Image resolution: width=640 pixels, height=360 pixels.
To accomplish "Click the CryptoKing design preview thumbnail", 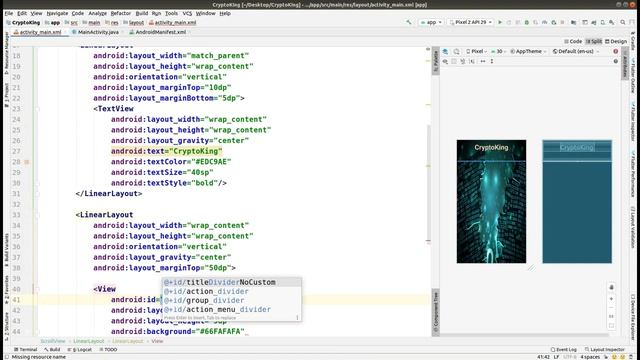I will point(491,202).
